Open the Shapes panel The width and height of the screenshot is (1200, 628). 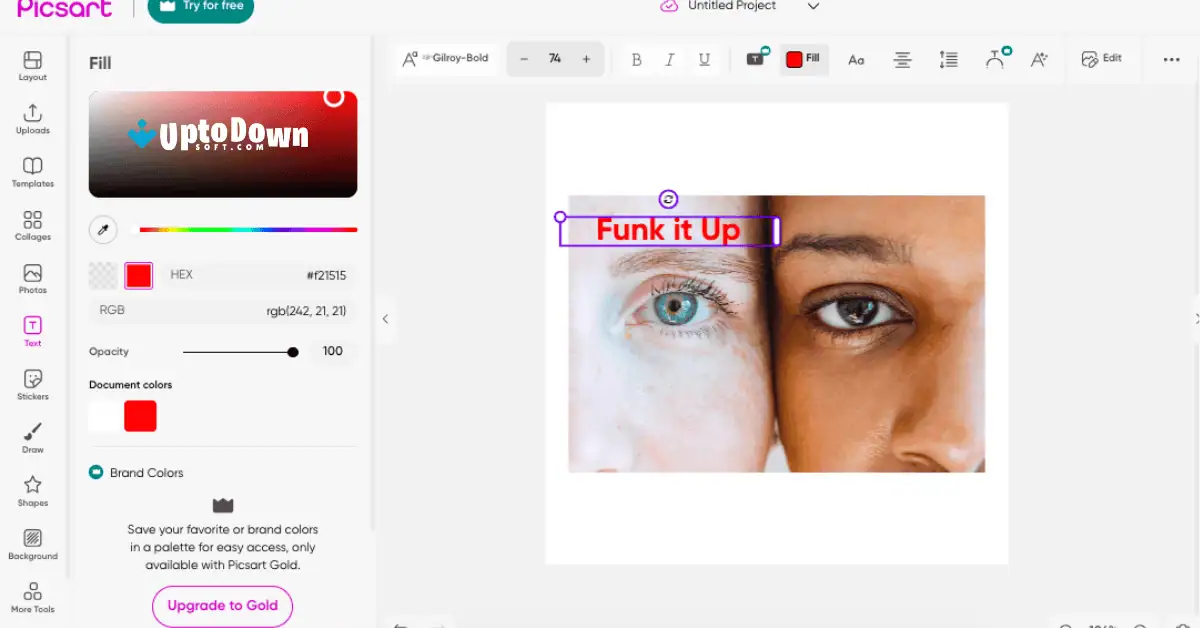[32, 490]
